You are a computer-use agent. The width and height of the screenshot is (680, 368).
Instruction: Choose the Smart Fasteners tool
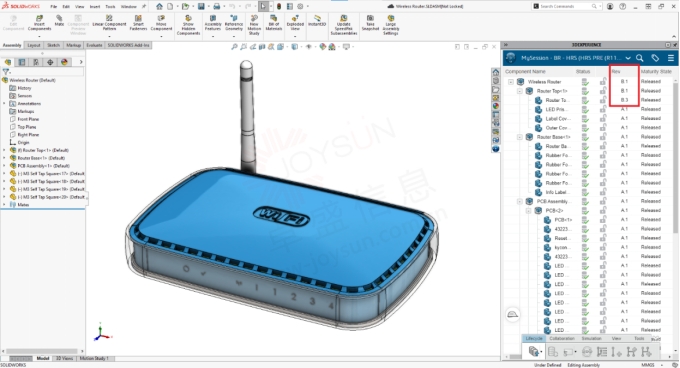point(138,23)
